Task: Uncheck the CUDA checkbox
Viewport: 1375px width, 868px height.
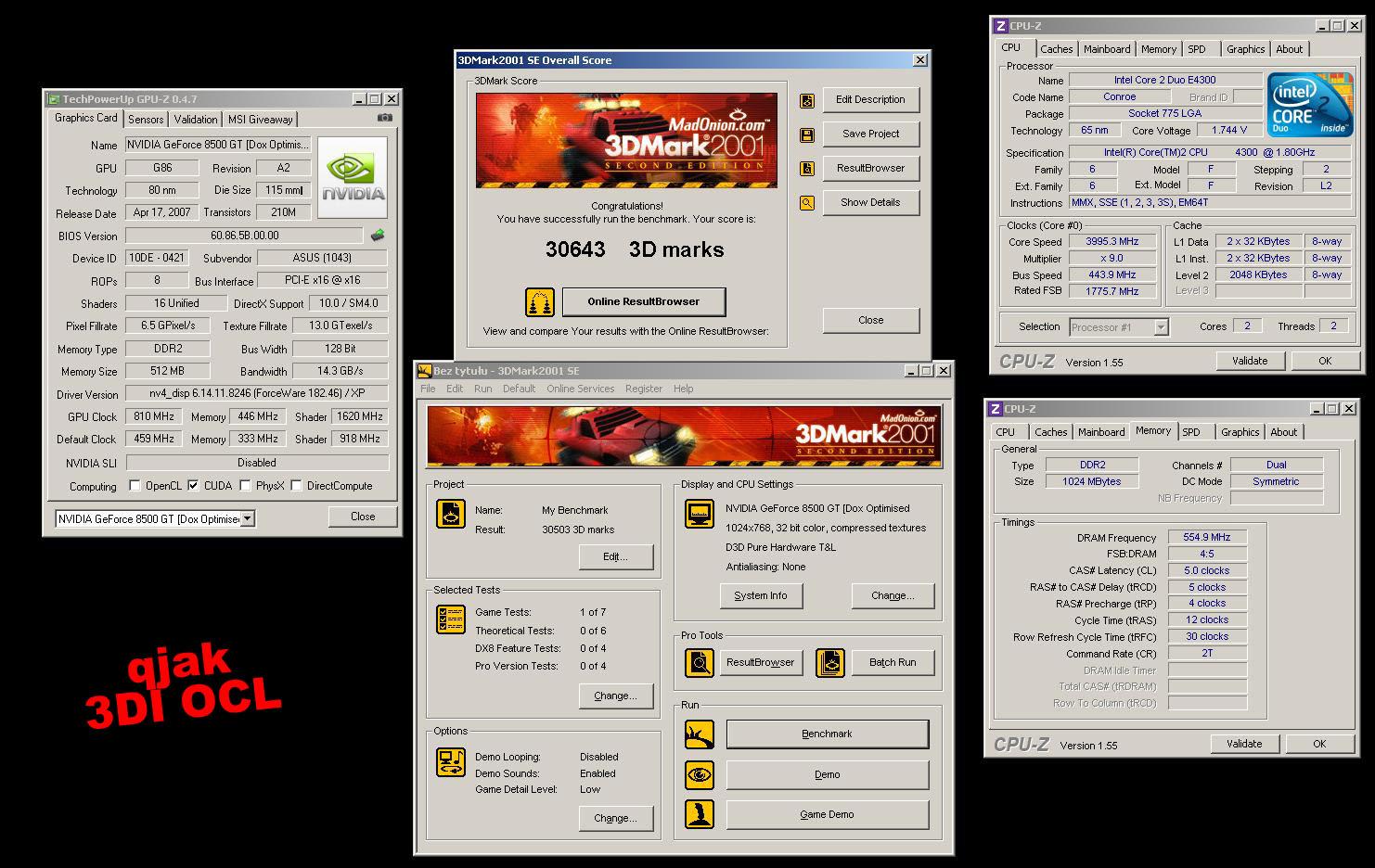Action: coord(193,485)
